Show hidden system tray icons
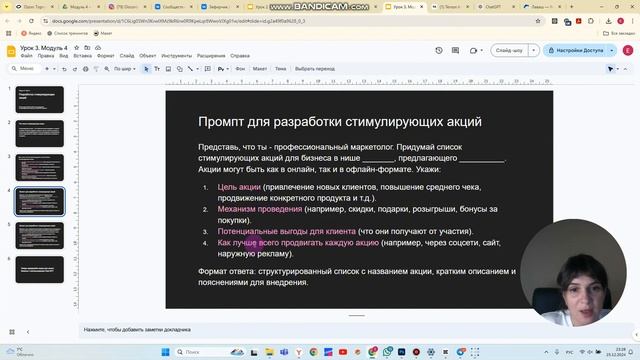Screen dimensions: 640x360 [546, 352]
